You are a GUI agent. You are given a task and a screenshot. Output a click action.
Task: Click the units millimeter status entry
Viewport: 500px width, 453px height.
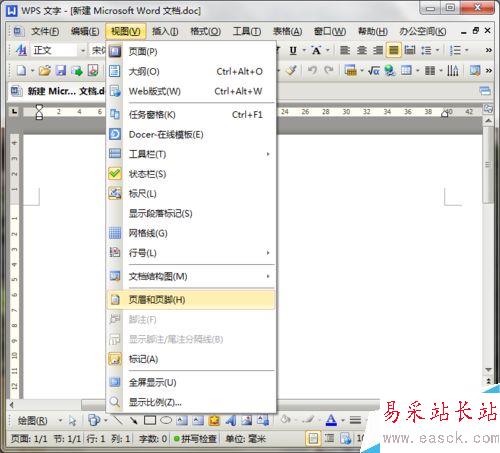click(245, 439)
